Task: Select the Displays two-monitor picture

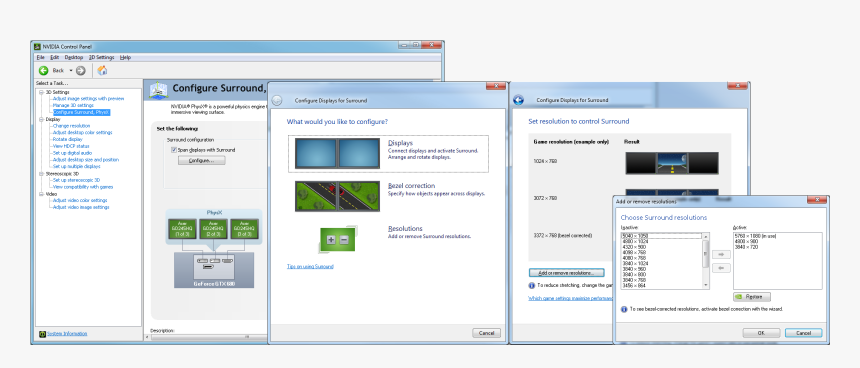Action: pos(337,153)
